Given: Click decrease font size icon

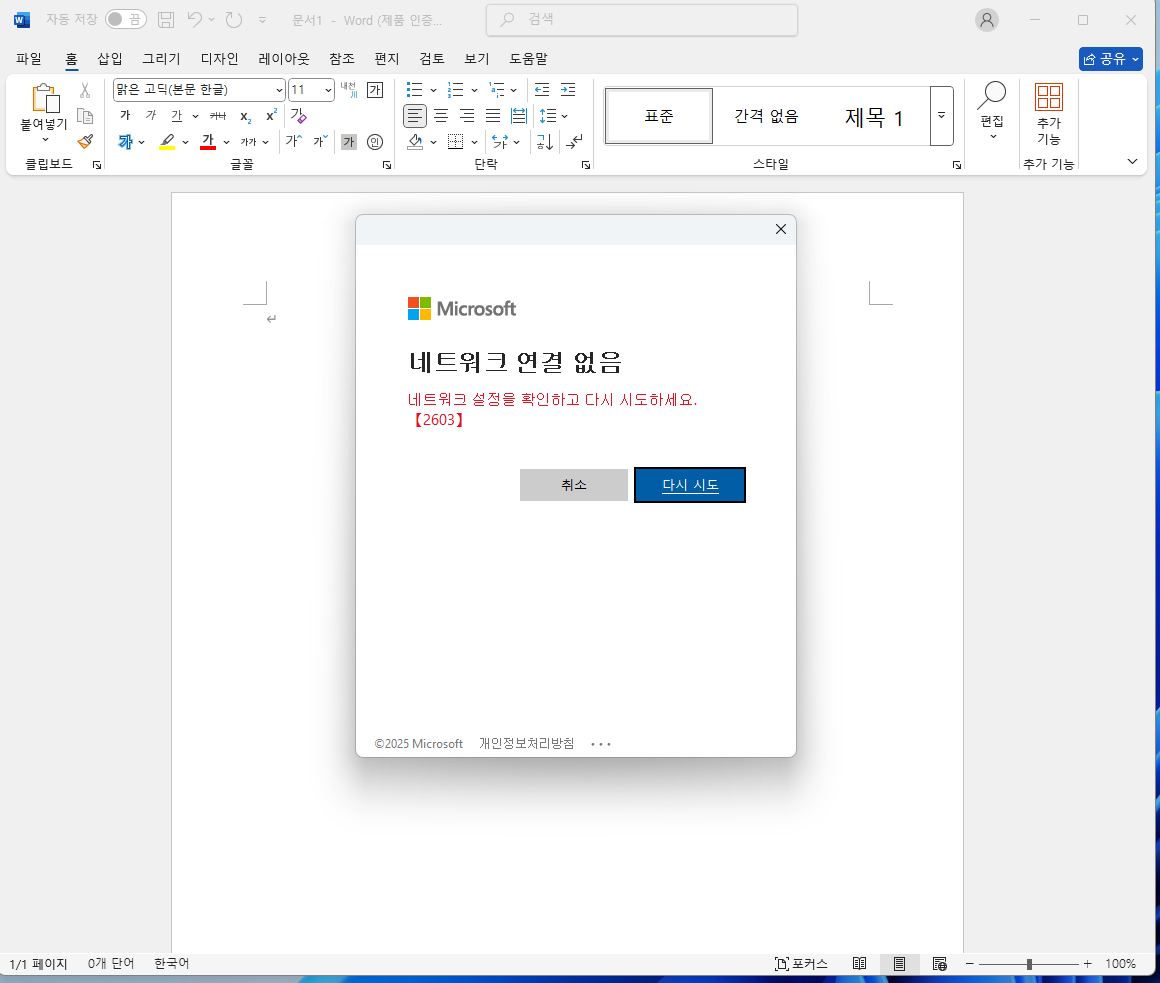Looking at the screenshot, I should pyautogui.click(x=320, y=141).
